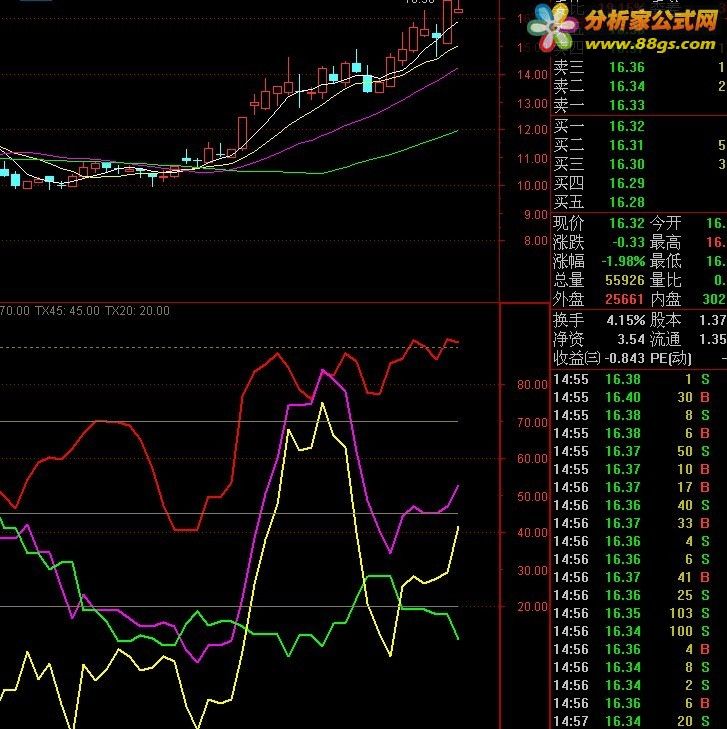Select the 买五 bid row at 16.28

click(640, 202)
